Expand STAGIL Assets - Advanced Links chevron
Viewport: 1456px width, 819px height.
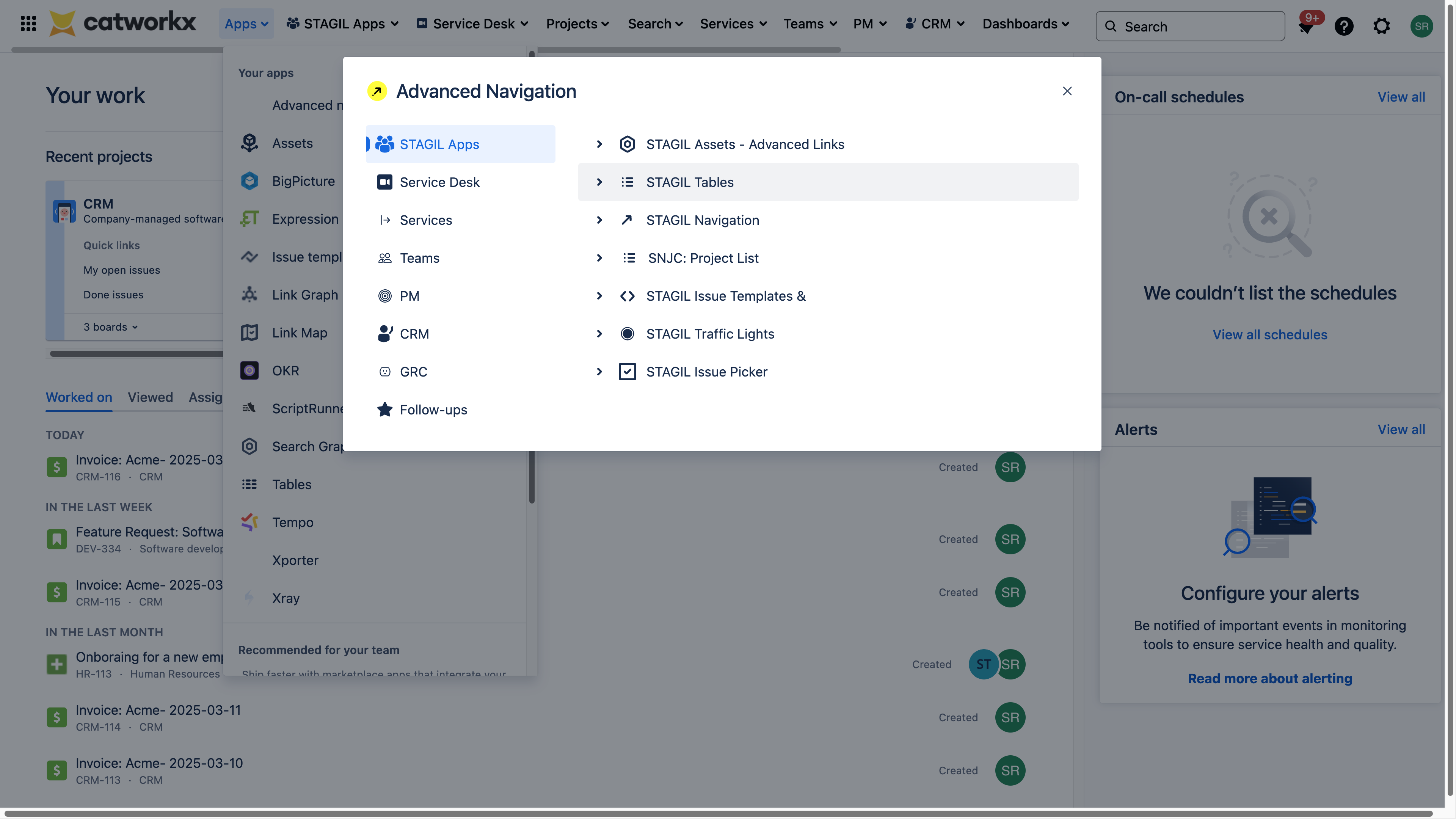(600, 144)
